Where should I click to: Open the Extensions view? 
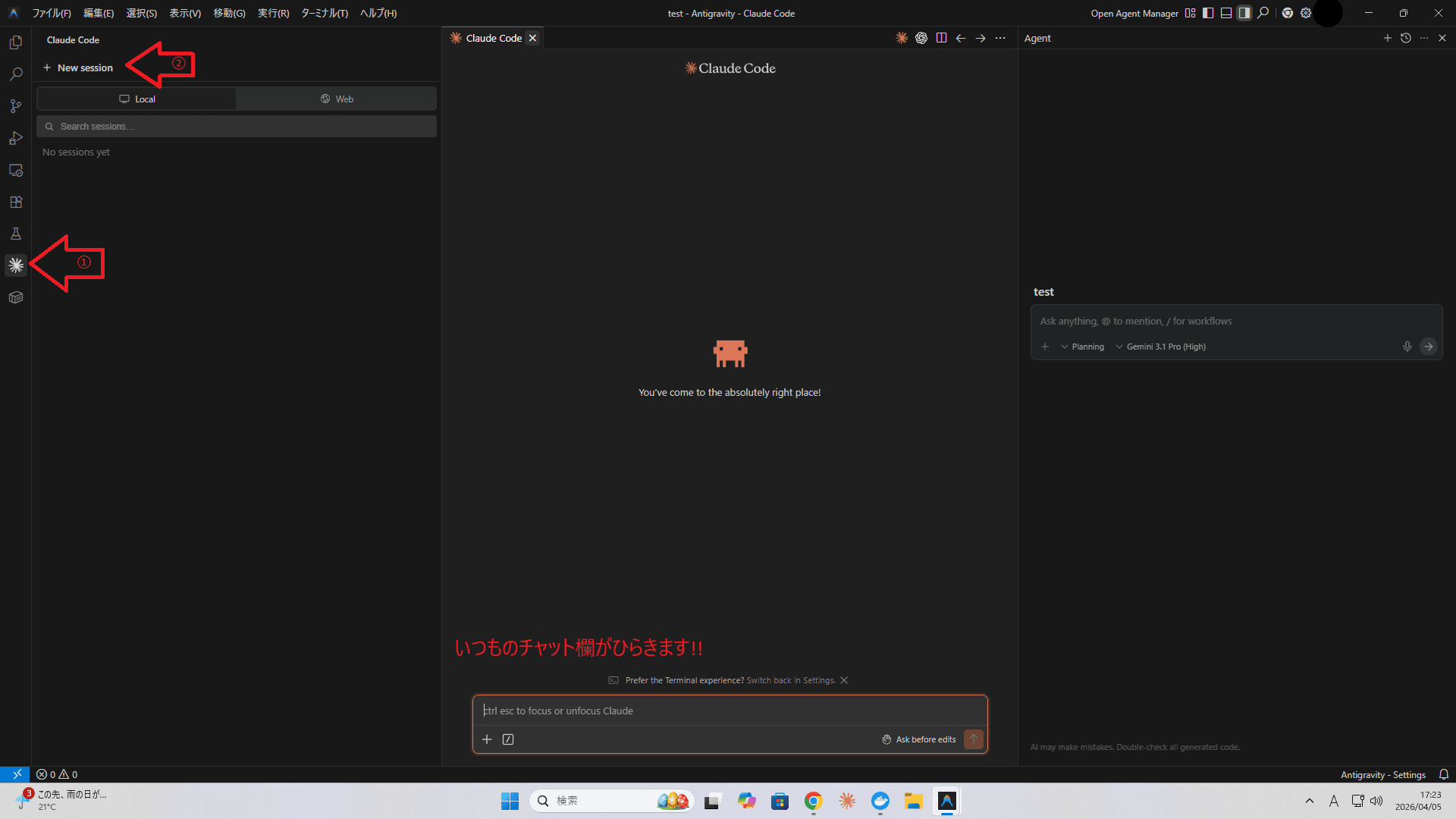(15, 202)
